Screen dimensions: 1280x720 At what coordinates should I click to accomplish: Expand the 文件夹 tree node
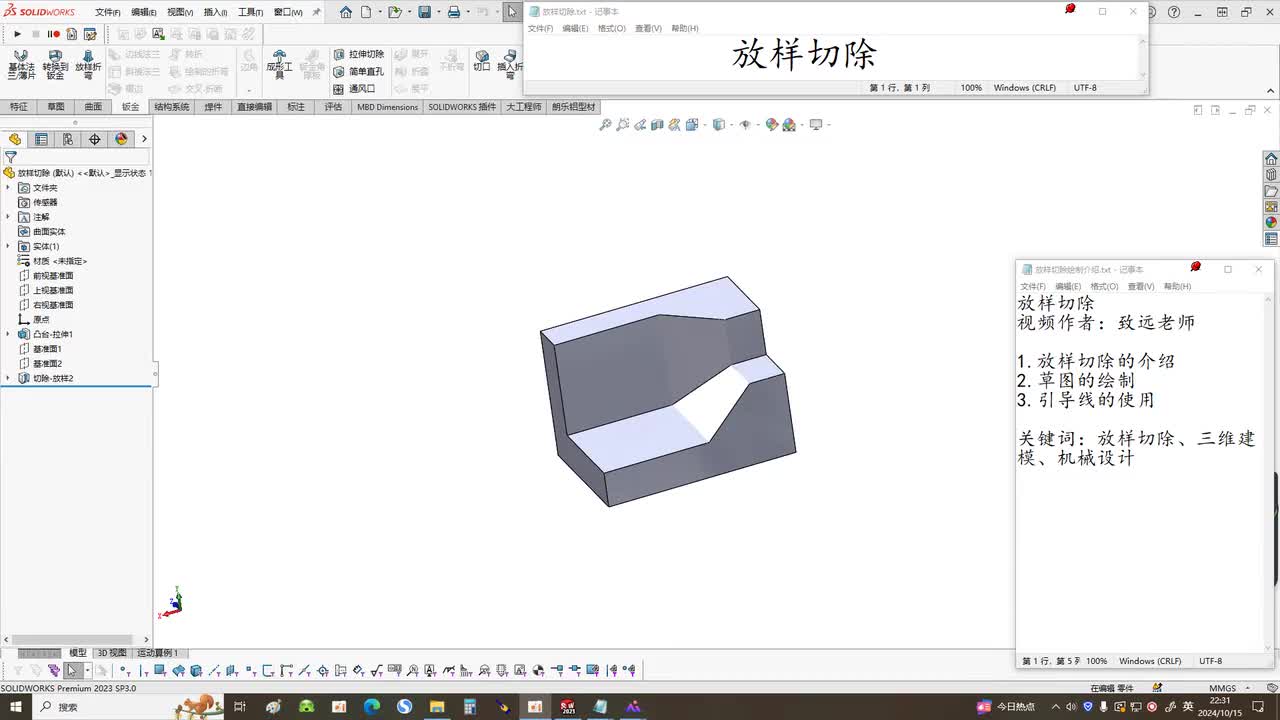click(8, 188)
